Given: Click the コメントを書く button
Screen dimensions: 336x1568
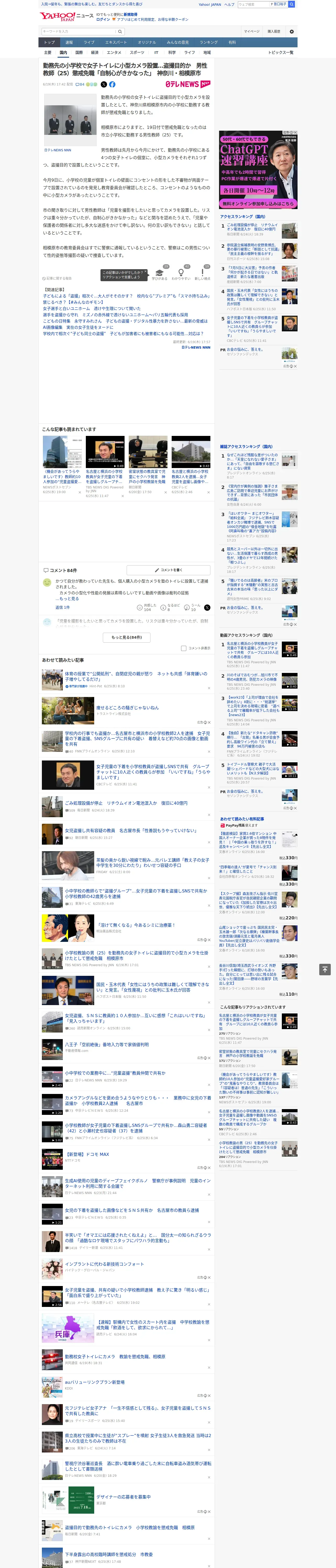Looking at the screenshot, I should [168, 570].
